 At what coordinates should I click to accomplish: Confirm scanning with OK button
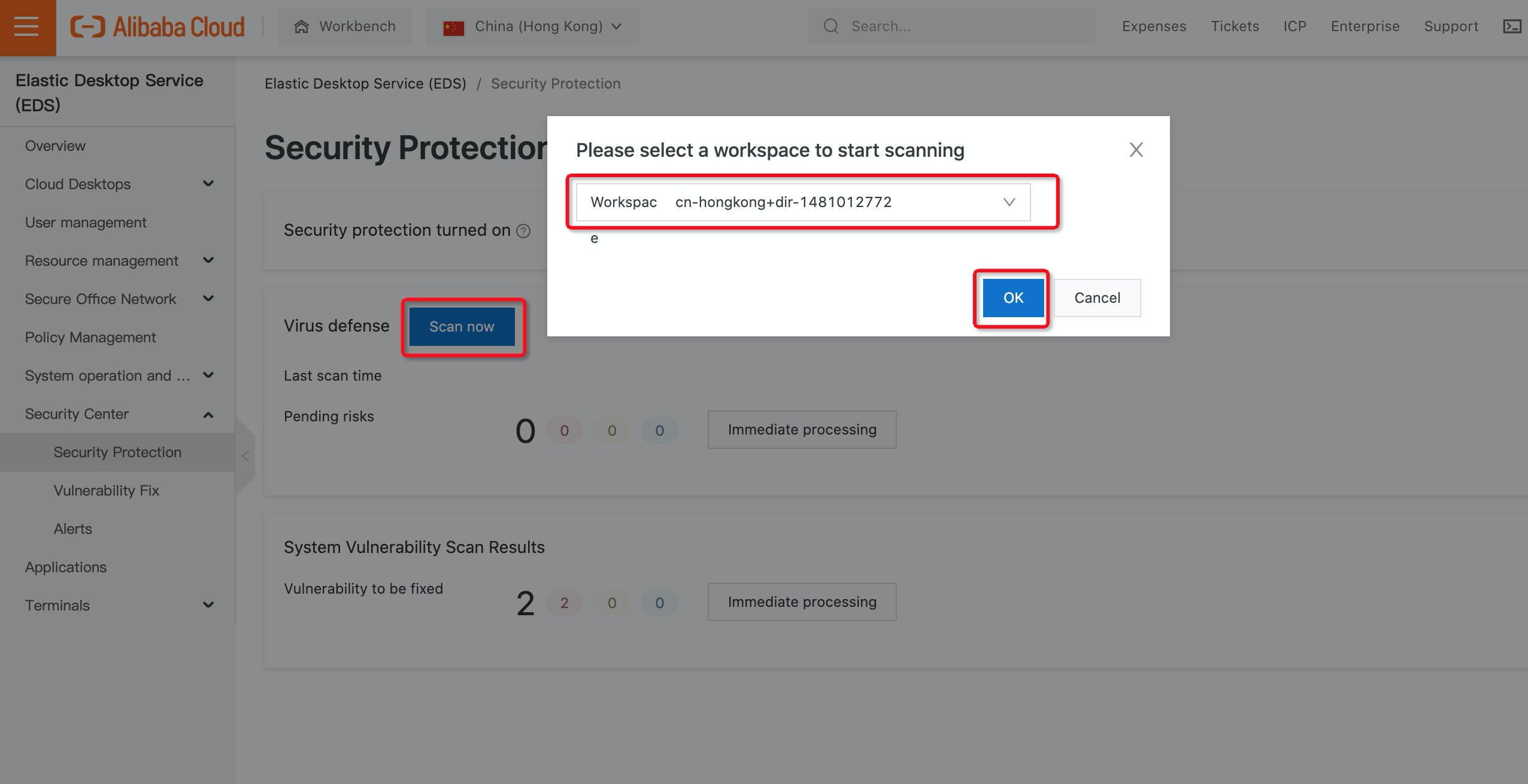point(1013,298)
